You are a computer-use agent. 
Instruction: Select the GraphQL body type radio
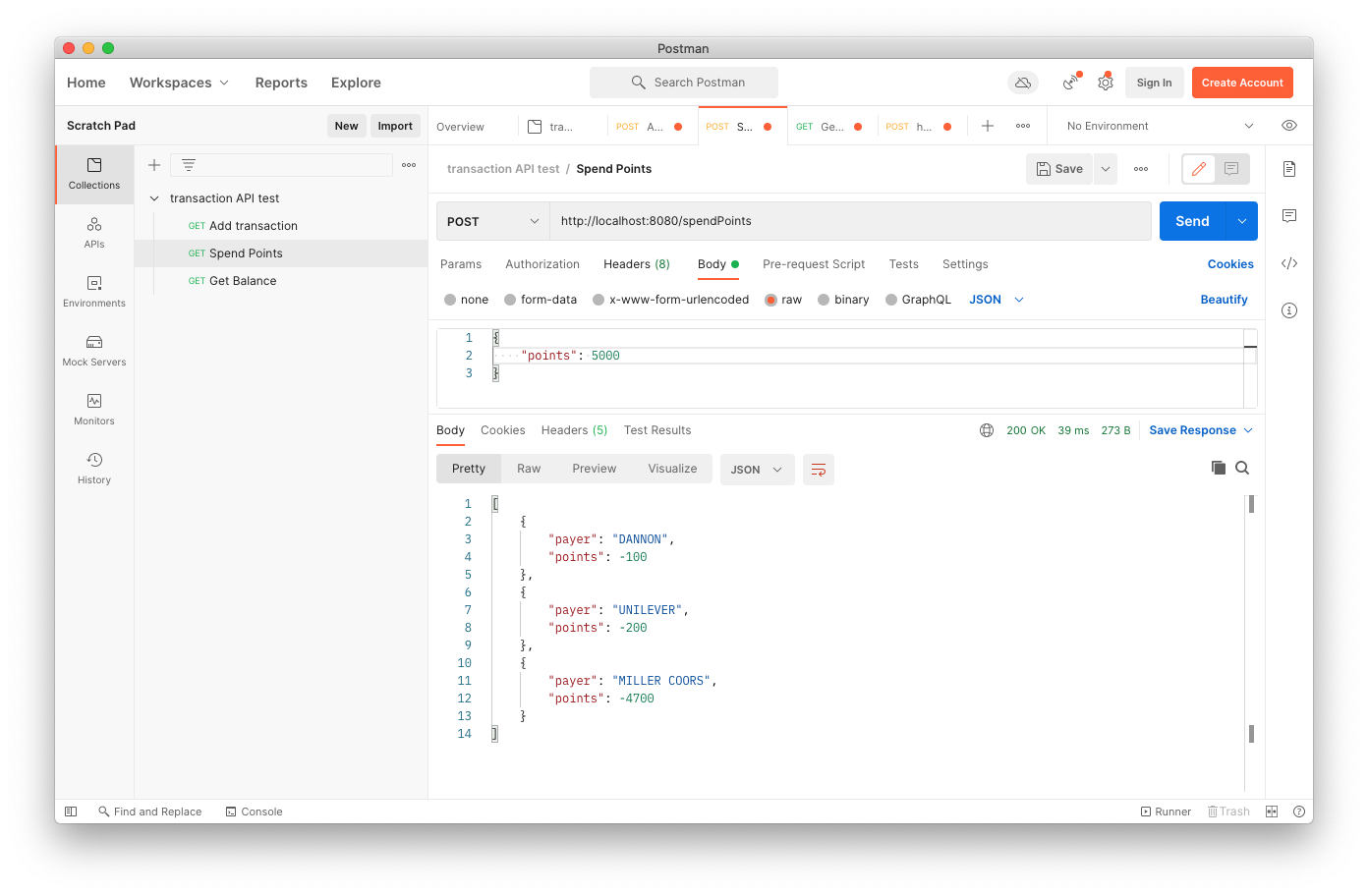coord(891,300)
